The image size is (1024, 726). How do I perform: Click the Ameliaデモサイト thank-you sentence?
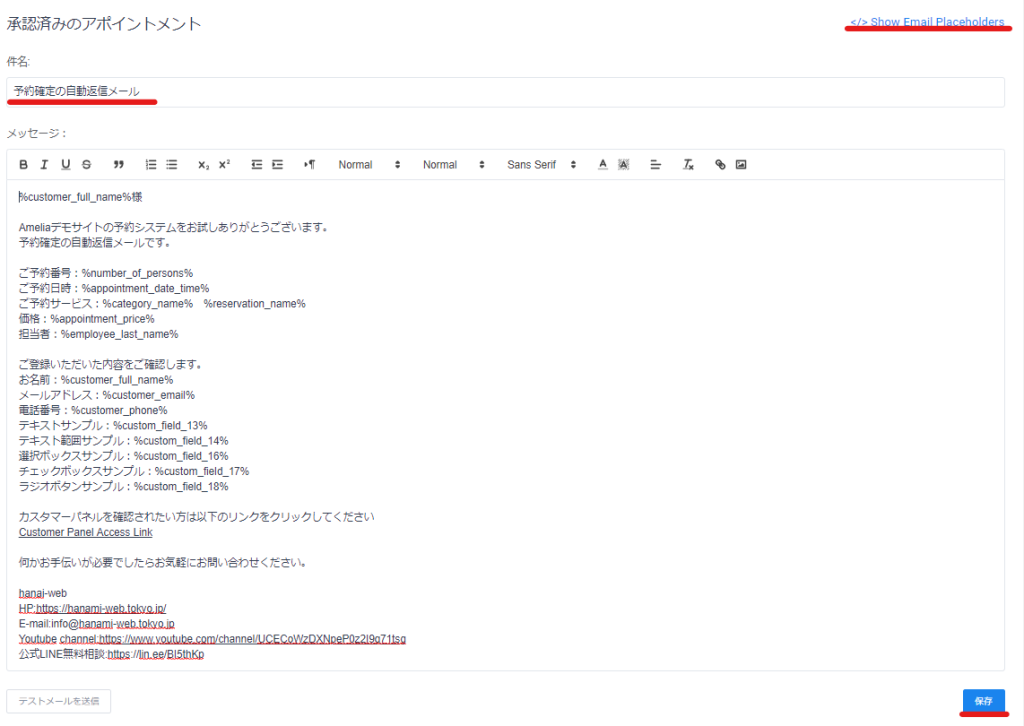tap(174, 227)
